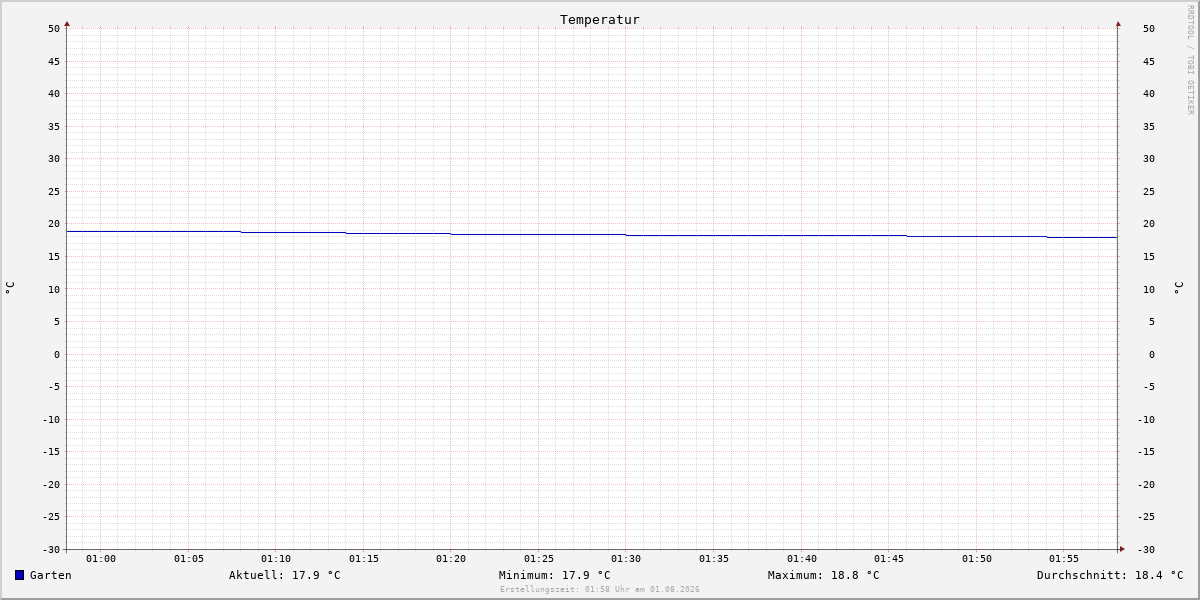Click the left °C axis unit label
Image resolution: width=1200 pixels, height=600 pixels.
pos(10,287)
